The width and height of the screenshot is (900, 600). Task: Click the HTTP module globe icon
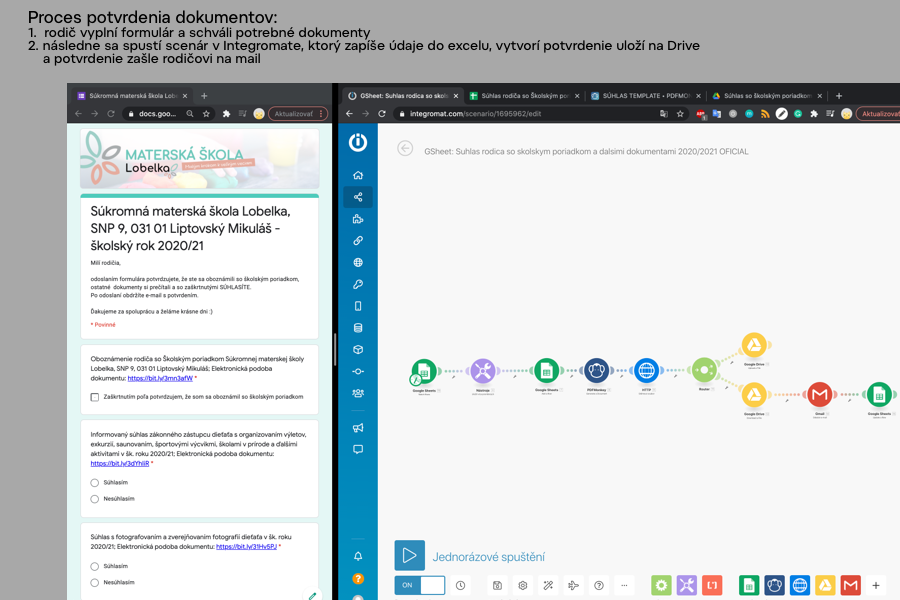pos(647,371)
